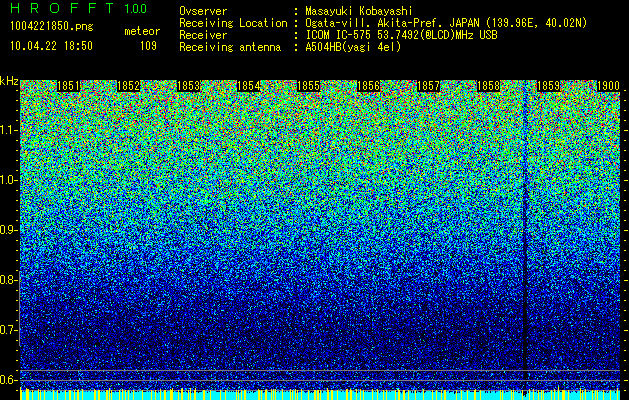Click the 1852 time marker
Viewport: 629px width, 400px height.
[128, 86]
